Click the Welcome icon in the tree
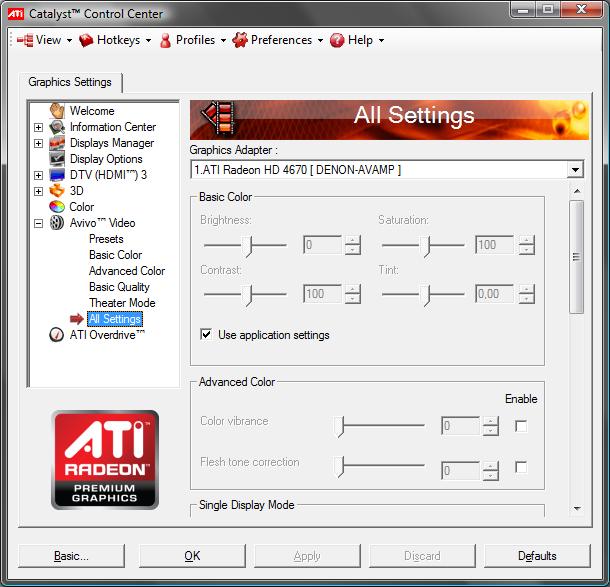The image size is (610, 587). point(58,111)
